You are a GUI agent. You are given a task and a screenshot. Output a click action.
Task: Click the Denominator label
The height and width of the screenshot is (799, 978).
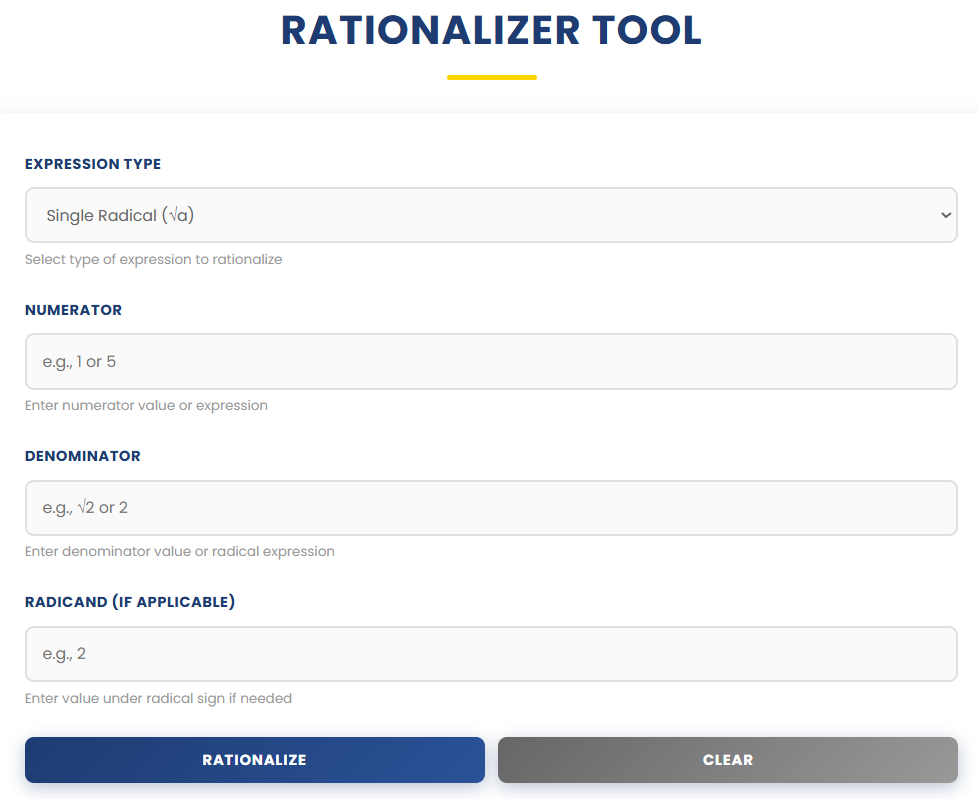[x=82, y=456]
